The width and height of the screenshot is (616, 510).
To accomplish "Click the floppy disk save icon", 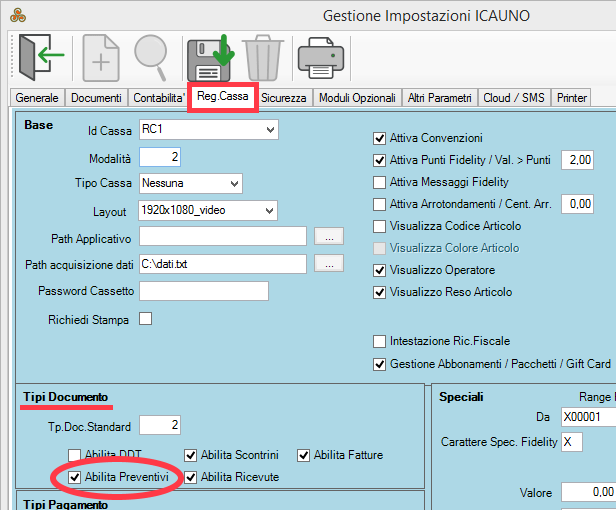I will click(x=210, y=57).
